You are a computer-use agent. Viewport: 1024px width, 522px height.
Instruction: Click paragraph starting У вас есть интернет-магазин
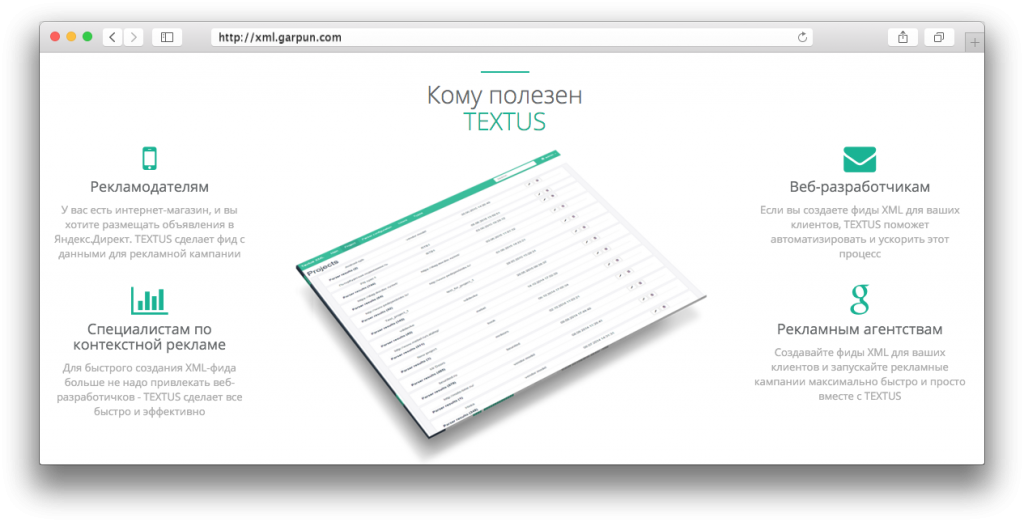click(150, 232)
